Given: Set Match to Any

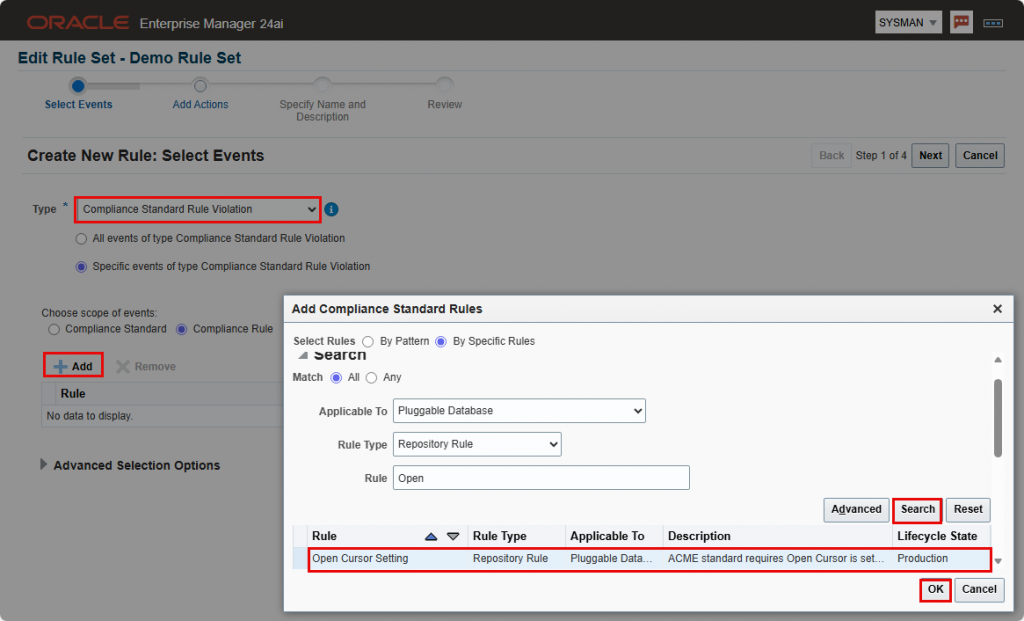Looking at the screenshot, I should coord(372,377).
